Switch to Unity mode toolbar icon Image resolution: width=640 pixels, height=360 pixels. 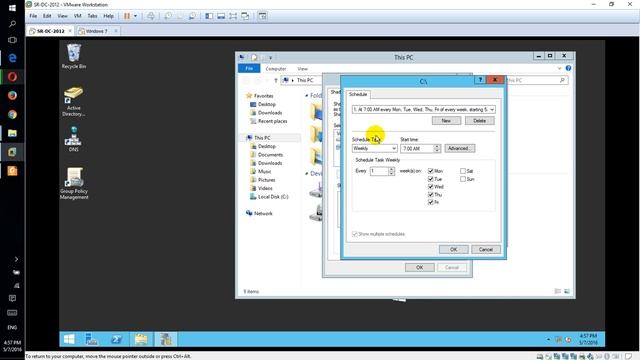245,16
